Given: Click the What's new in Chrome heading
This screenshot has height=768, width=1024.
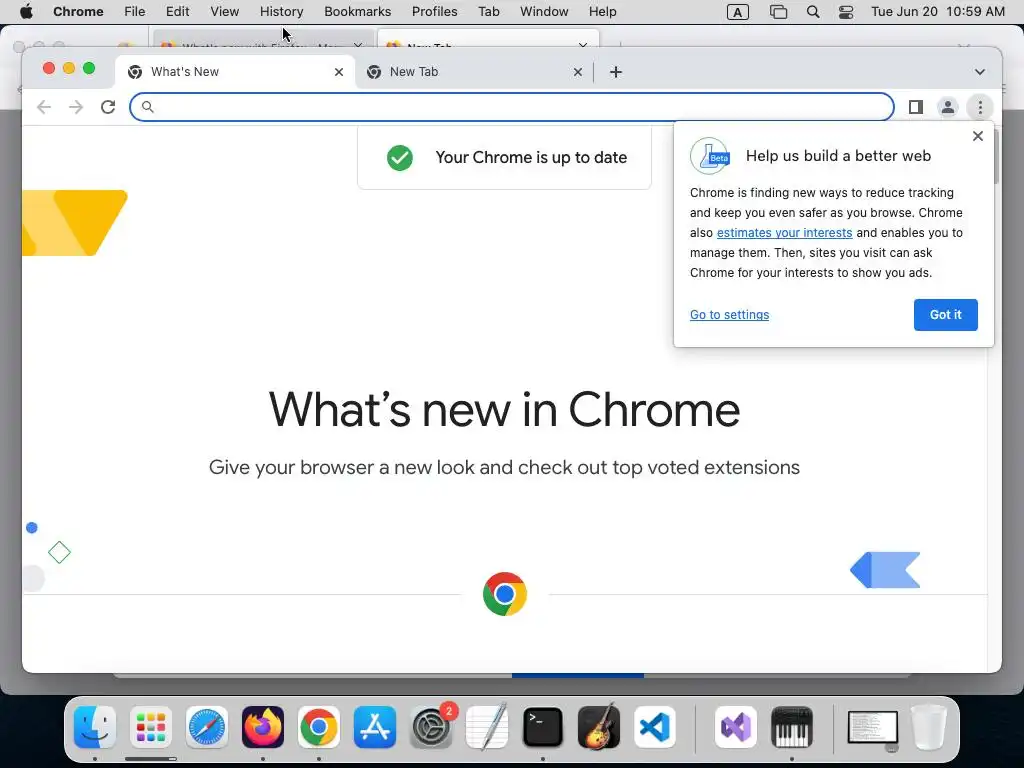Looking at the screenshot, I should coord(504,410).
